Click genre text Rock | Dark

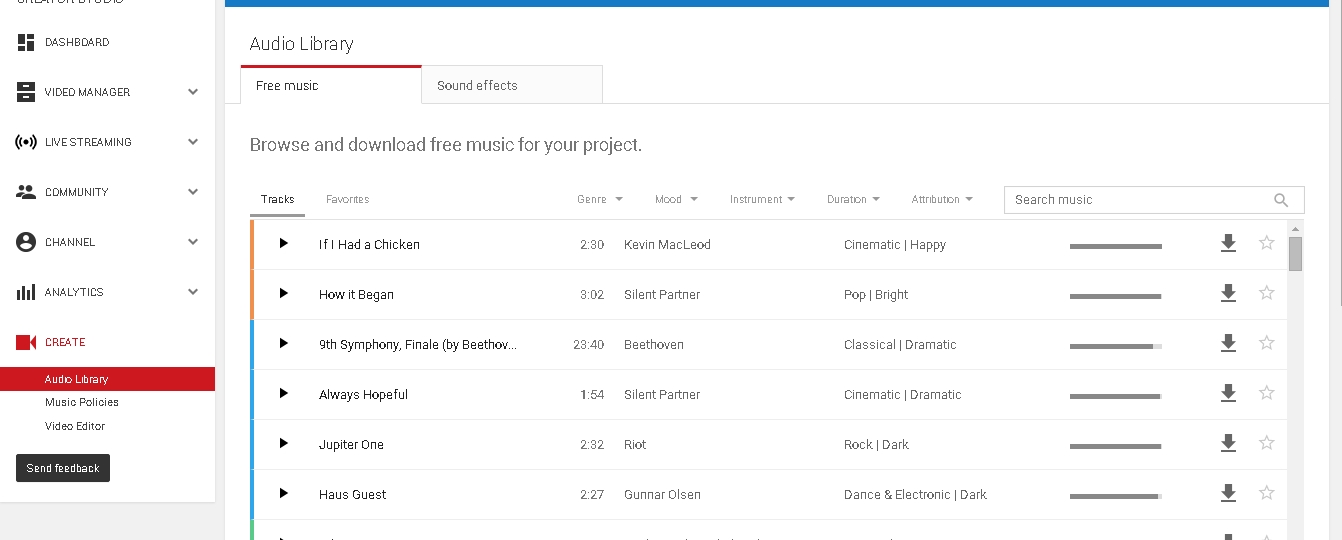coord(876,444)
